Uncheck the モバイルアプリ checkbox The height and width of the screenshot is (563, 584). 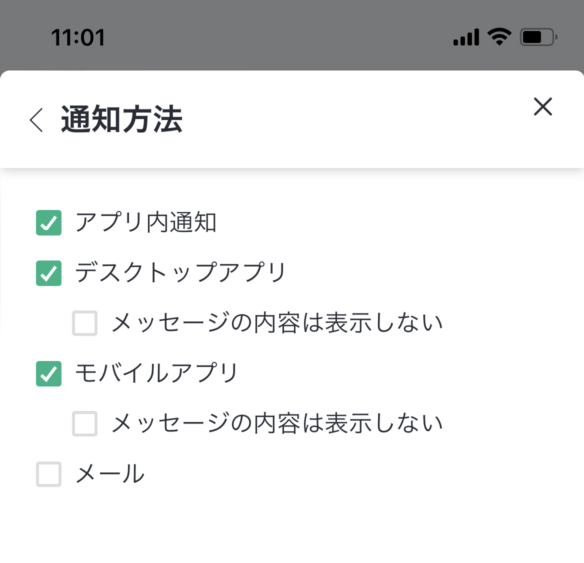48,373
